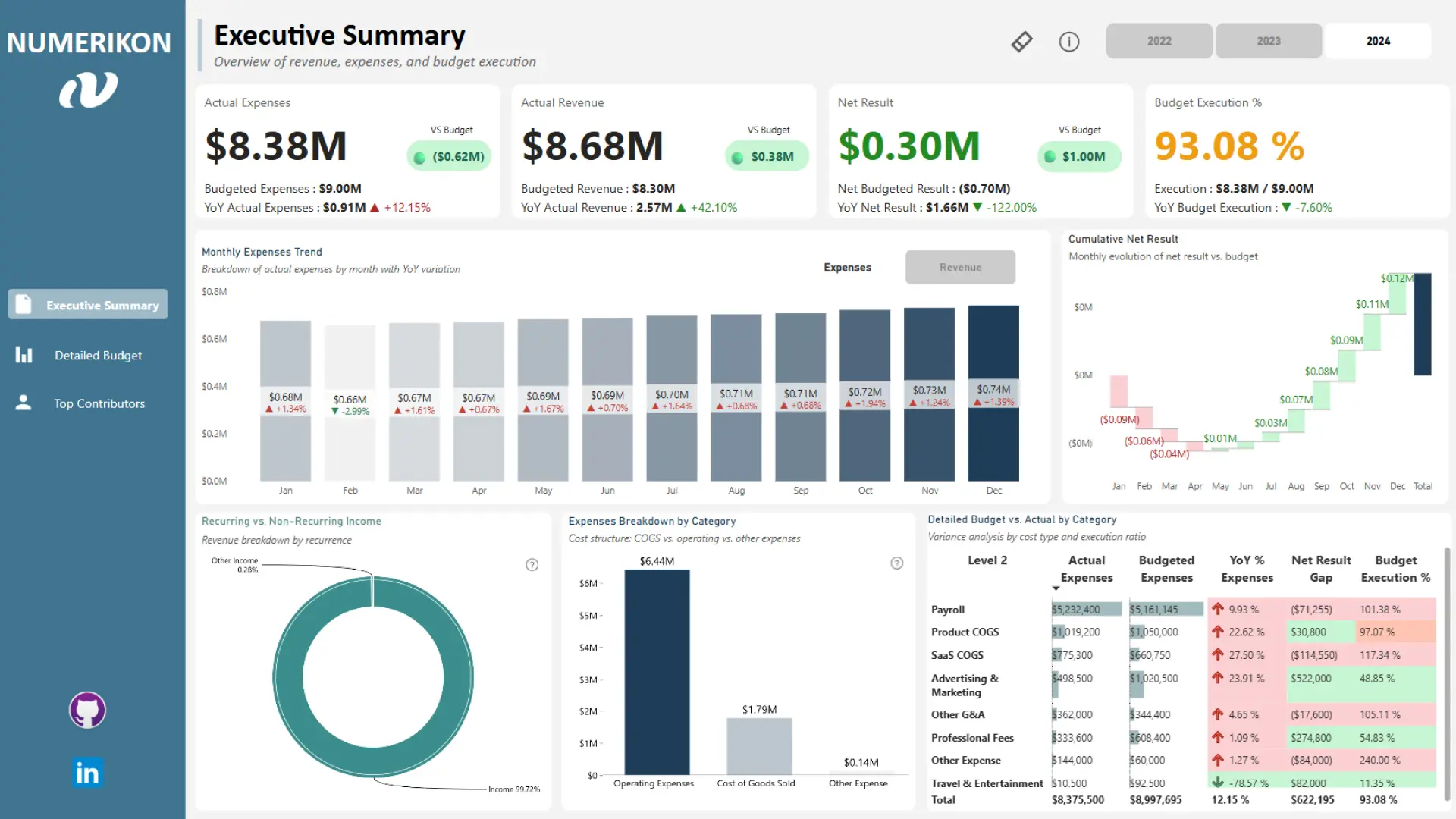The width and height of the screenshot is (1456, 819).
Task: Click sort arrow under Actual Expenses column
Action: 1056,588
